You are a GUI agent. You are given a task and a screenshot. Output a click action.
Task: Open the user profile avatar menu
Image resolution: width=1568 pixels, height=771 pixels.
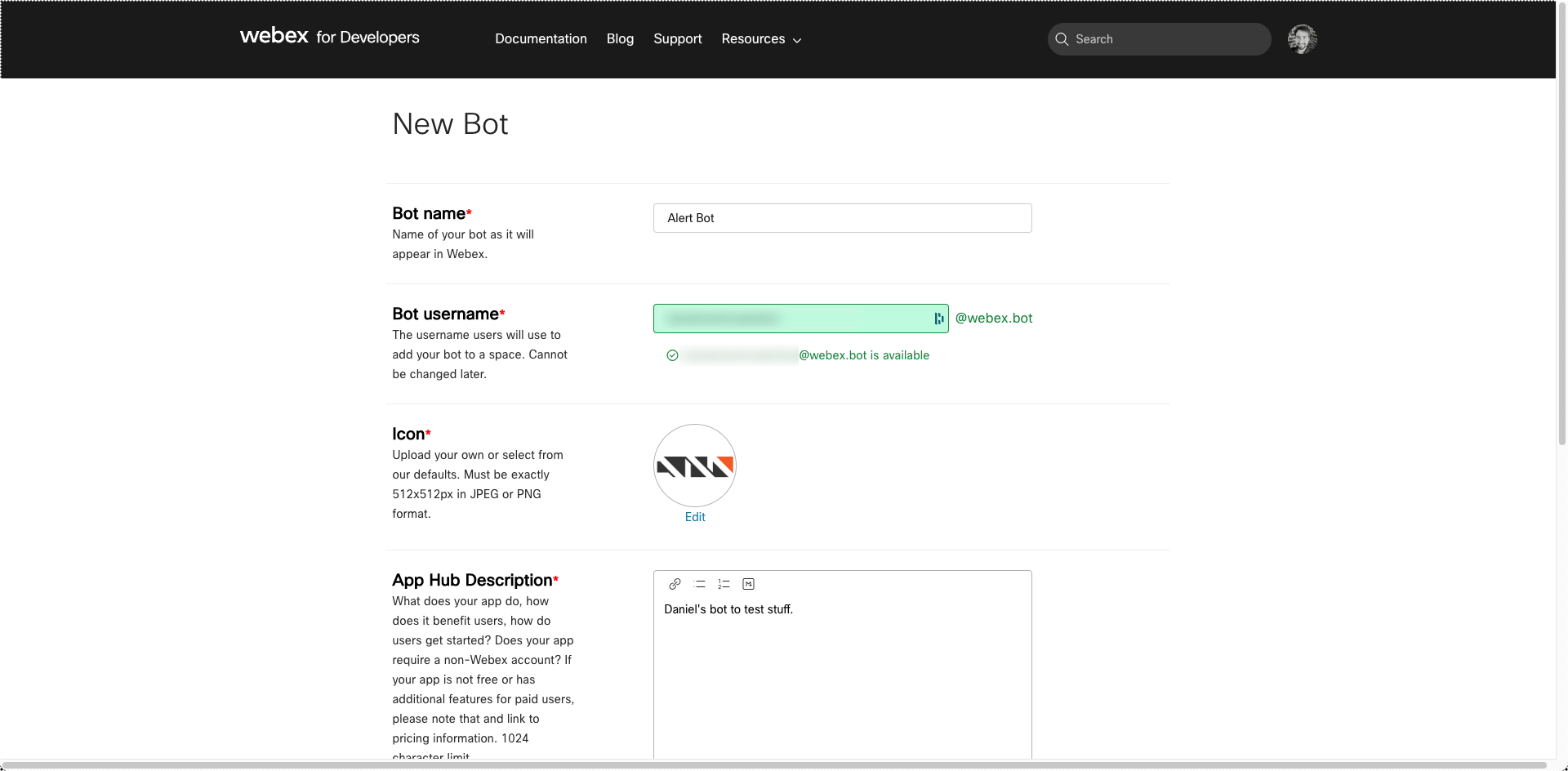(1302, 38)
